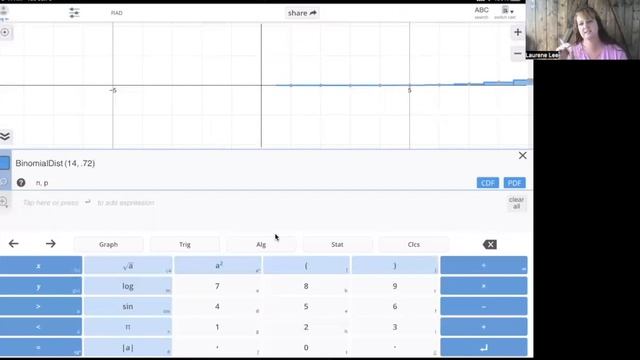640x360 pixels.
Task: Tap the absolute value |a| key
Action: (x=128, y=347)
